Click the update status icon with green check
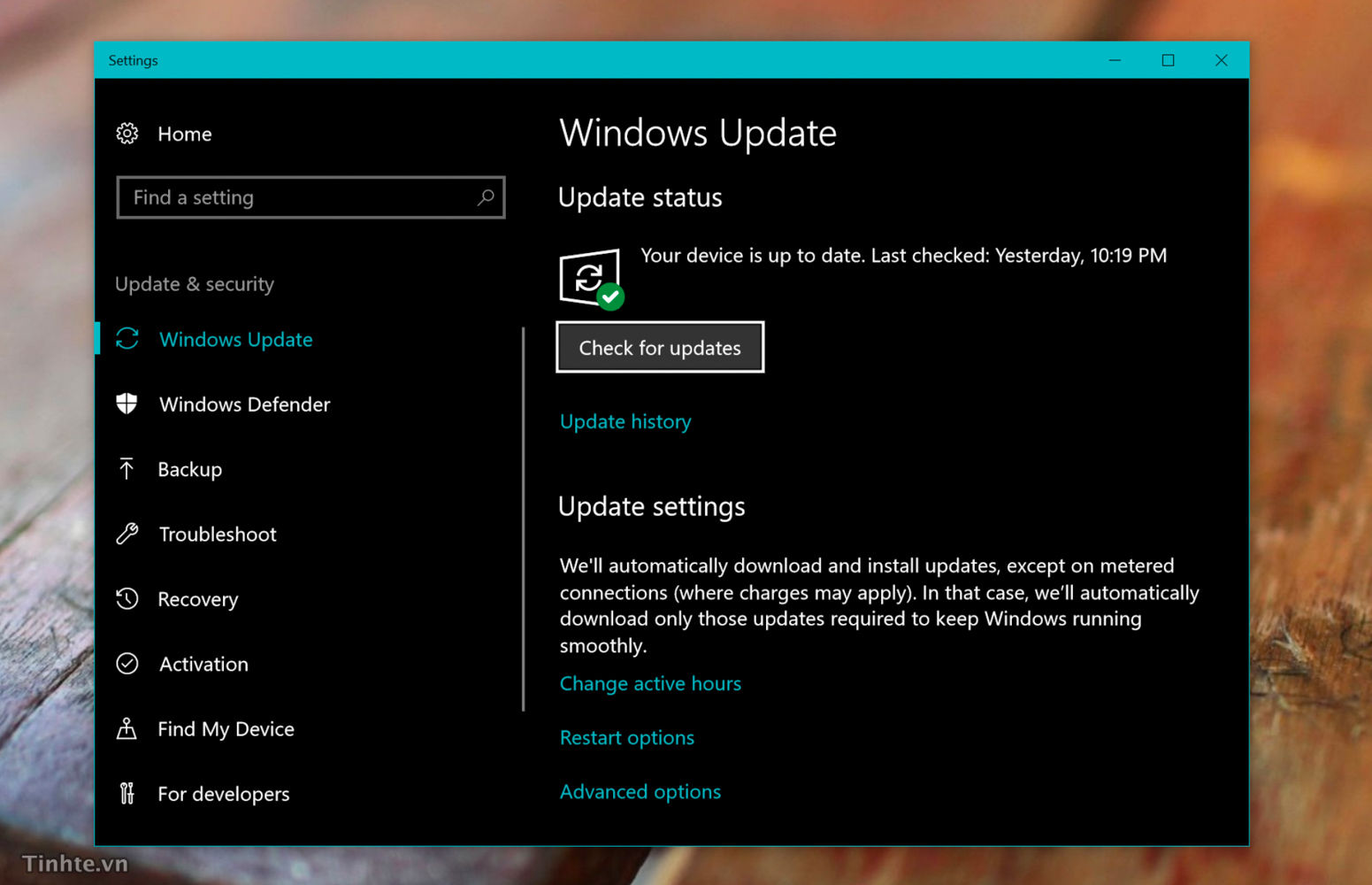Image resolution: width=1372 pixels, height=885 pixels. pyautogui.click(x=591, y=280)
